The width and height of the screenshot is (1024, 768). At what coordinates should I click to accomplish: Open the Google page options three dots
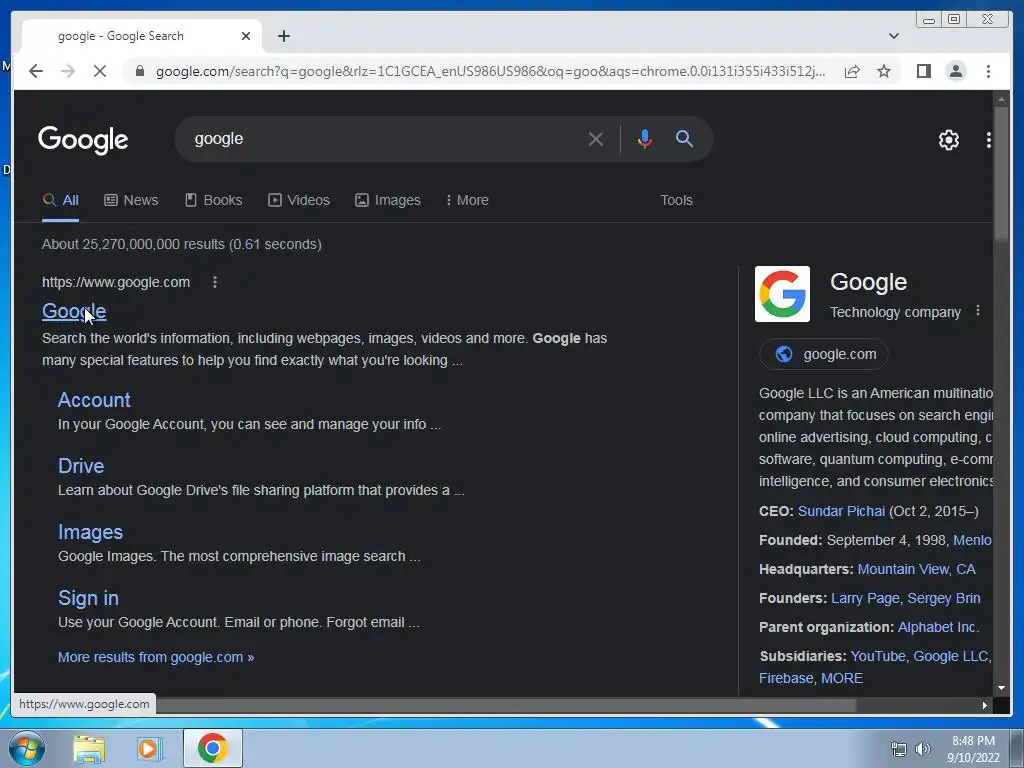[x=989, y=140]
